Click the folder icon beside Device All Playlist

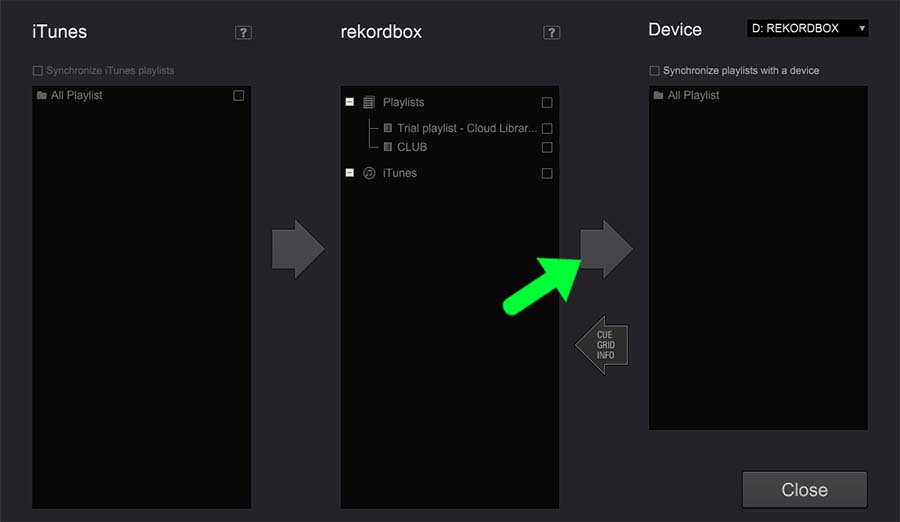pos(658,95)
